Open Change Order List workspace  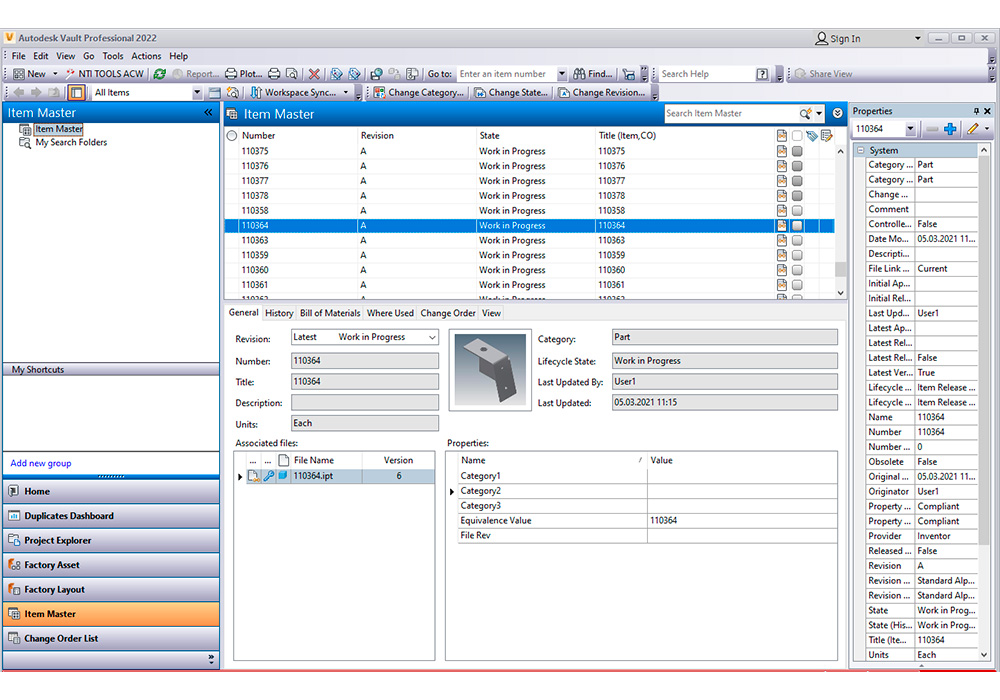pos(111,639)
